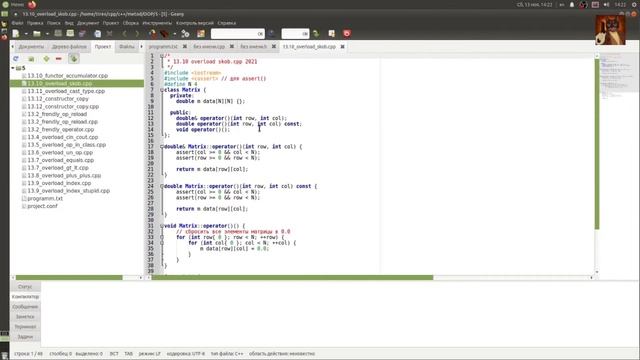Click the toolbar search text field
The image size is (640, 360).
coord(238,34)
